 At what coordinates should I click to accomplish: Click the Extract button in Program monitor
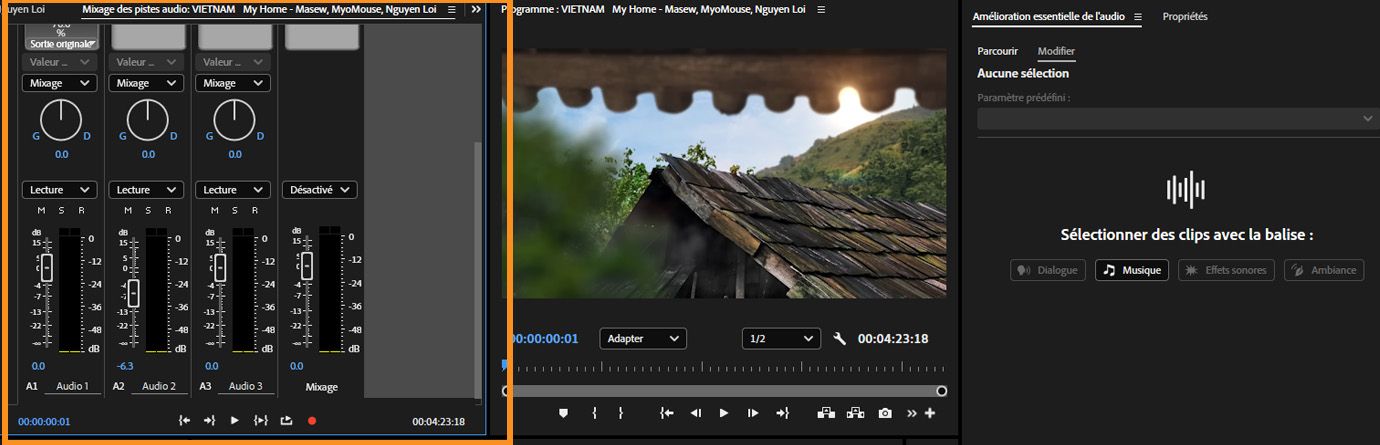click(x=855, y=413)
